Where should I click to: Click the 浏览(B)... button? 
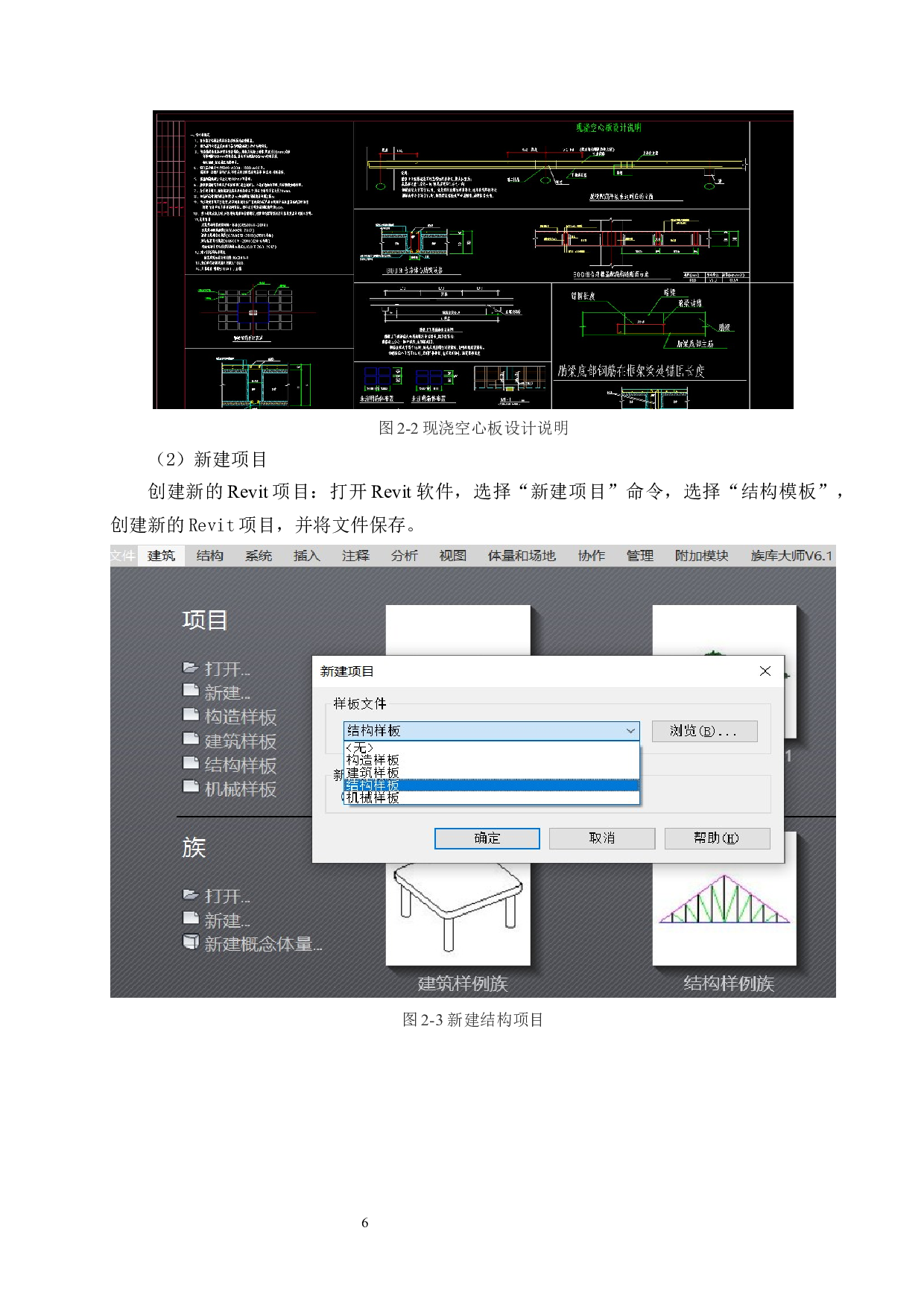(x=704, y=731)
